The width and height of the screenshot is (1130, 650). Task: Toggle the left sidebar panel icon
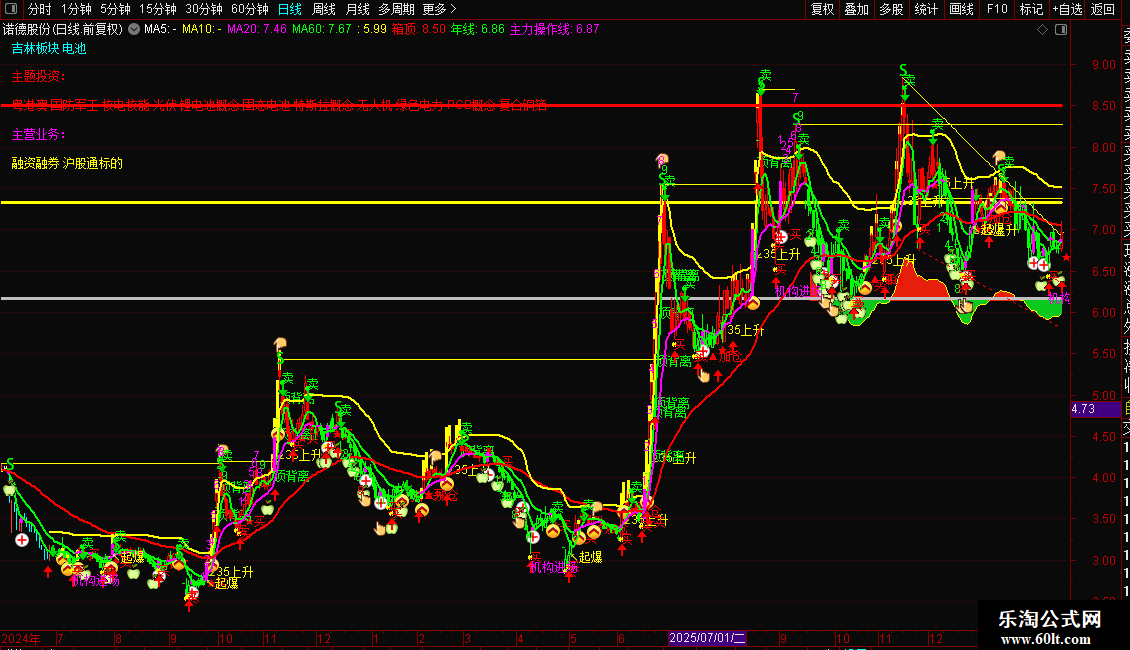[11, 9]
